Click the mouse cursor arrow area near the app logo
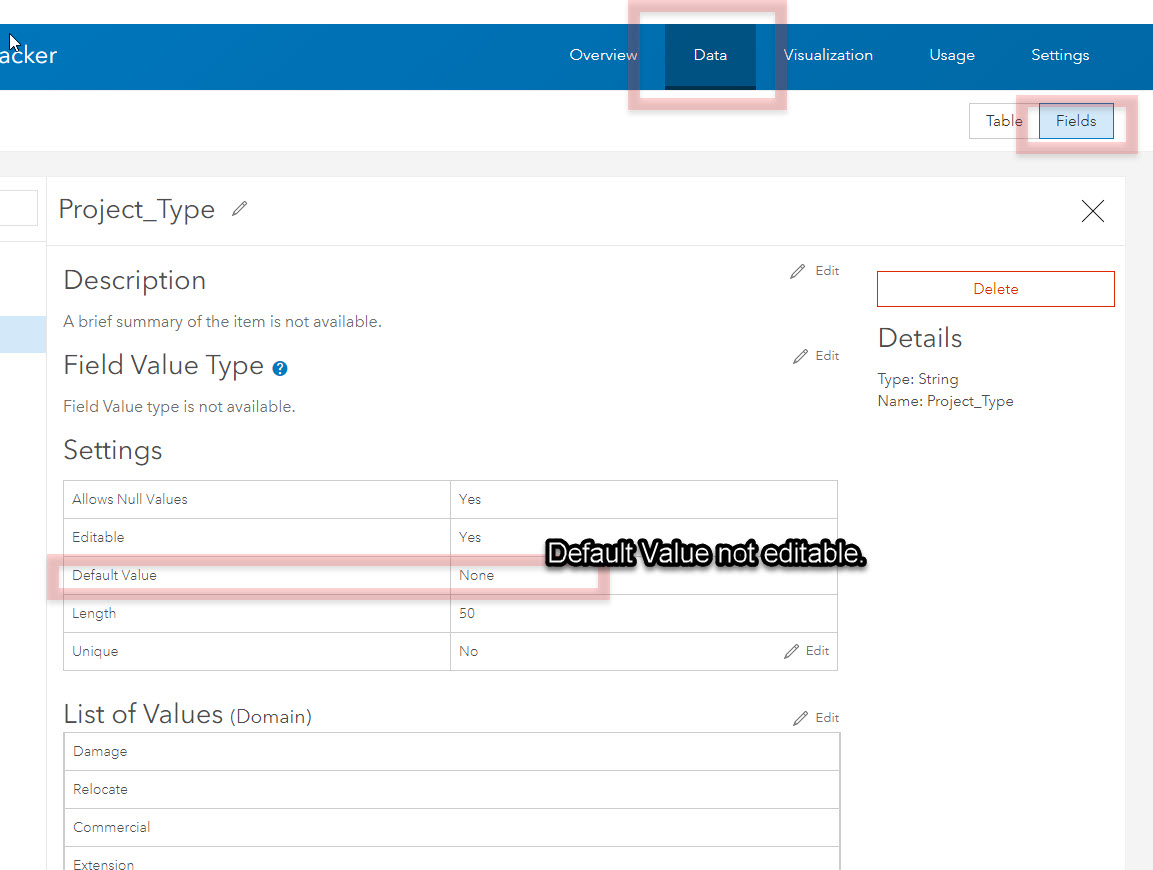 13,41
